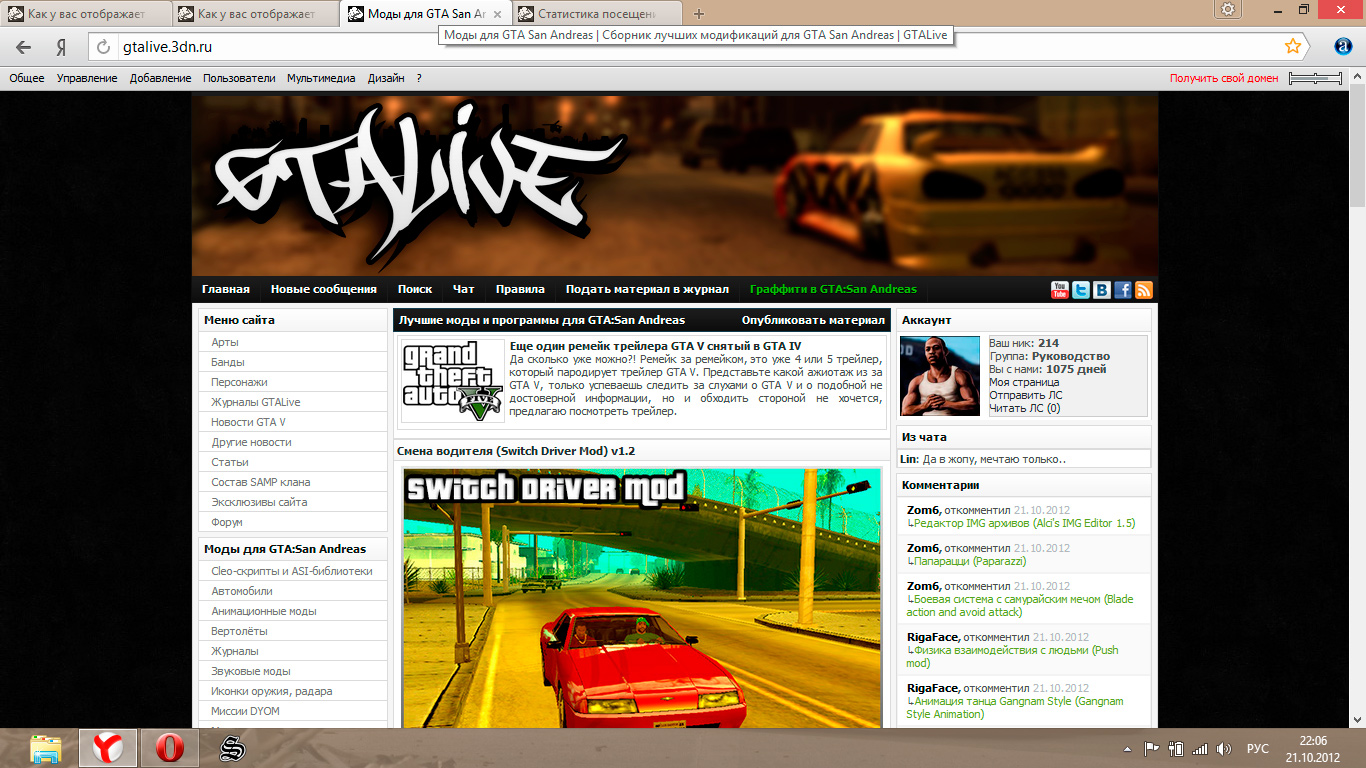This screenshot has height=768, width=1366.
Task: Close the 'Моды для GTA San An' tab
Action: tap(499, 14)
